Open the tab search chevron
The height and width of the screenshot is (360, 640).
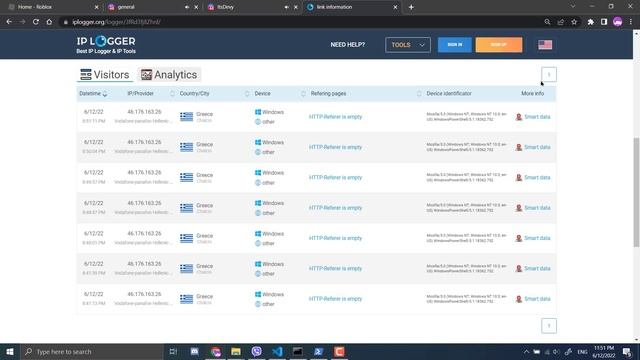573,7
